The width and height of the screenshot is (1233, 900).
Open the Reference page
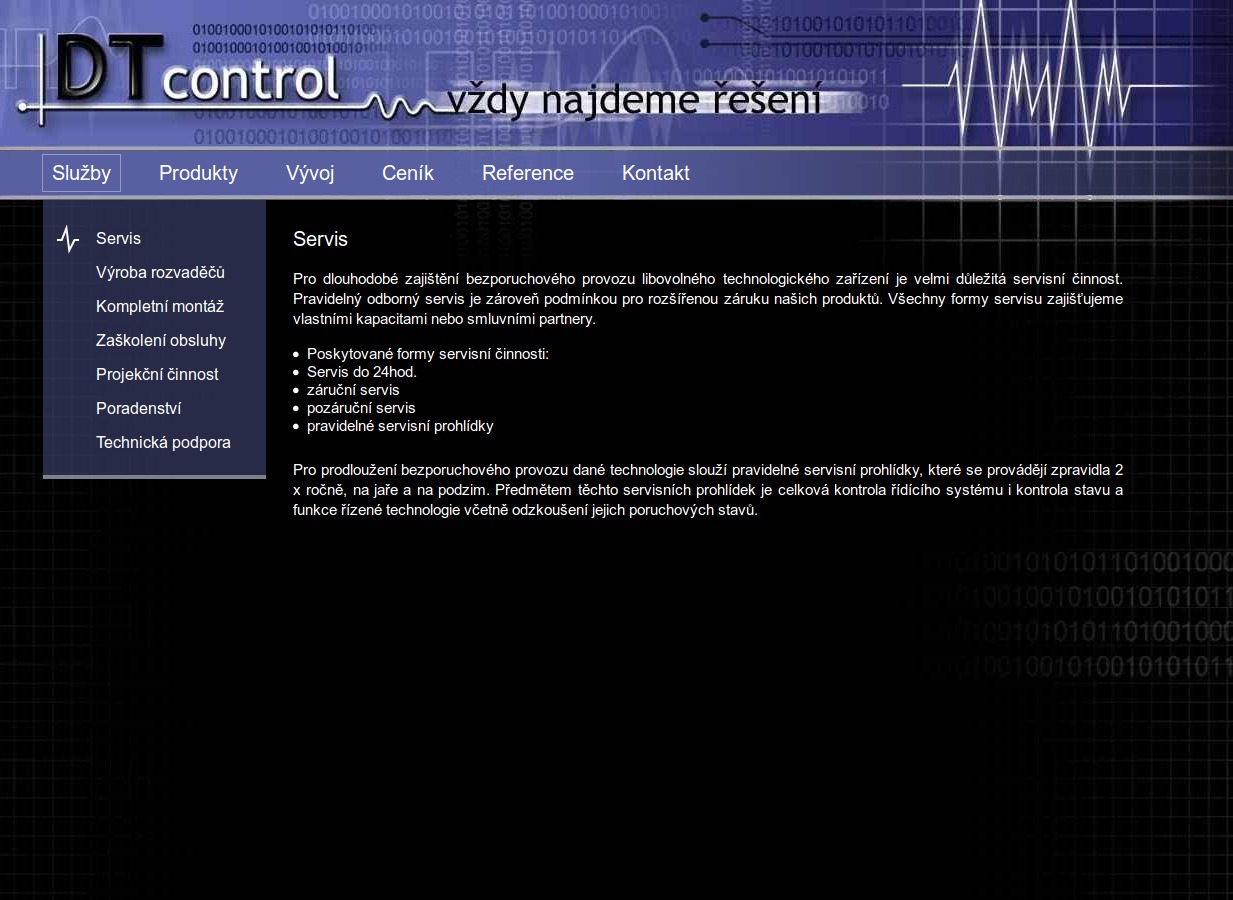[528, 173]
